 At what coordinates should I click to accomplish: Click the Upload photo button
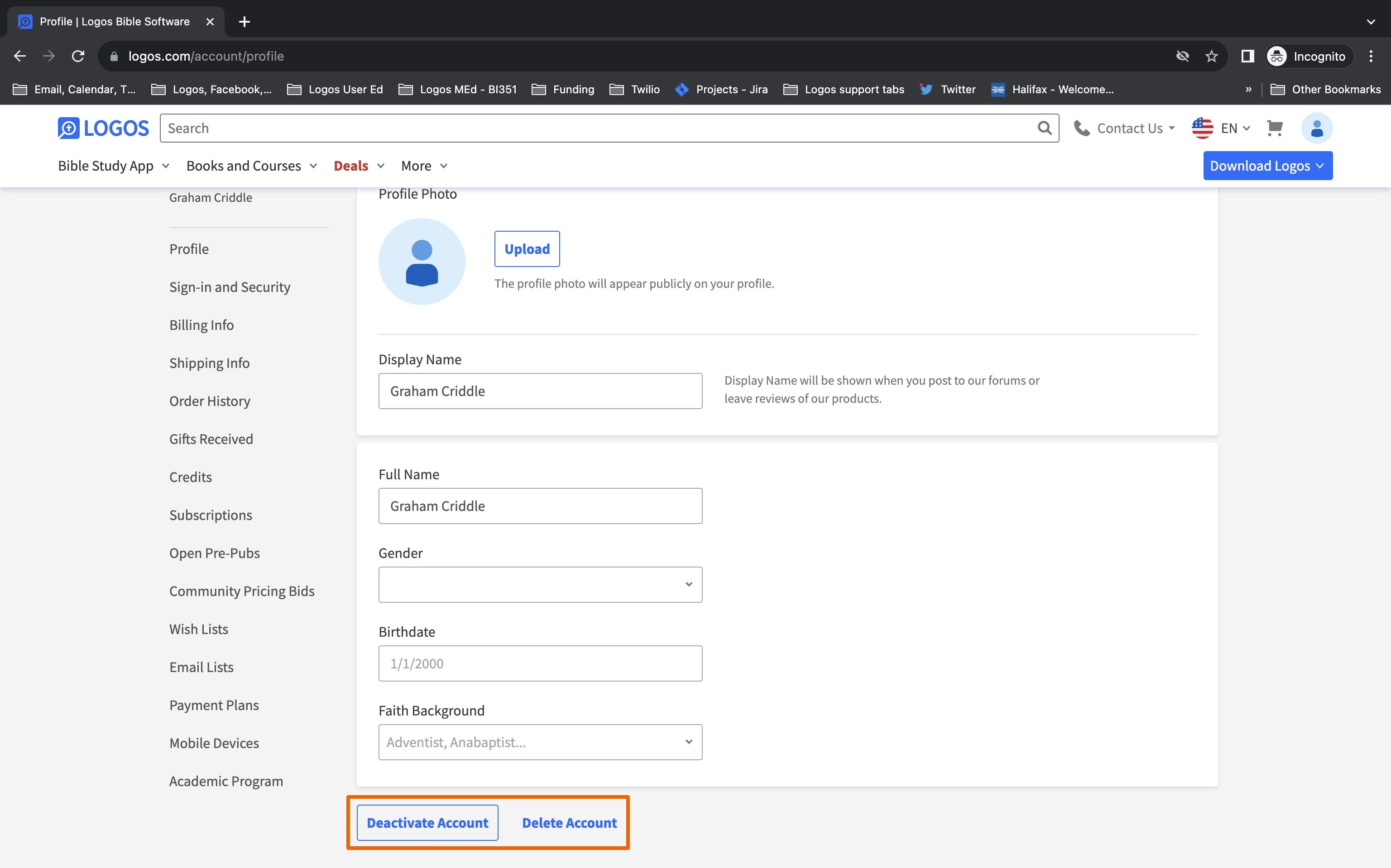[527, 248]
